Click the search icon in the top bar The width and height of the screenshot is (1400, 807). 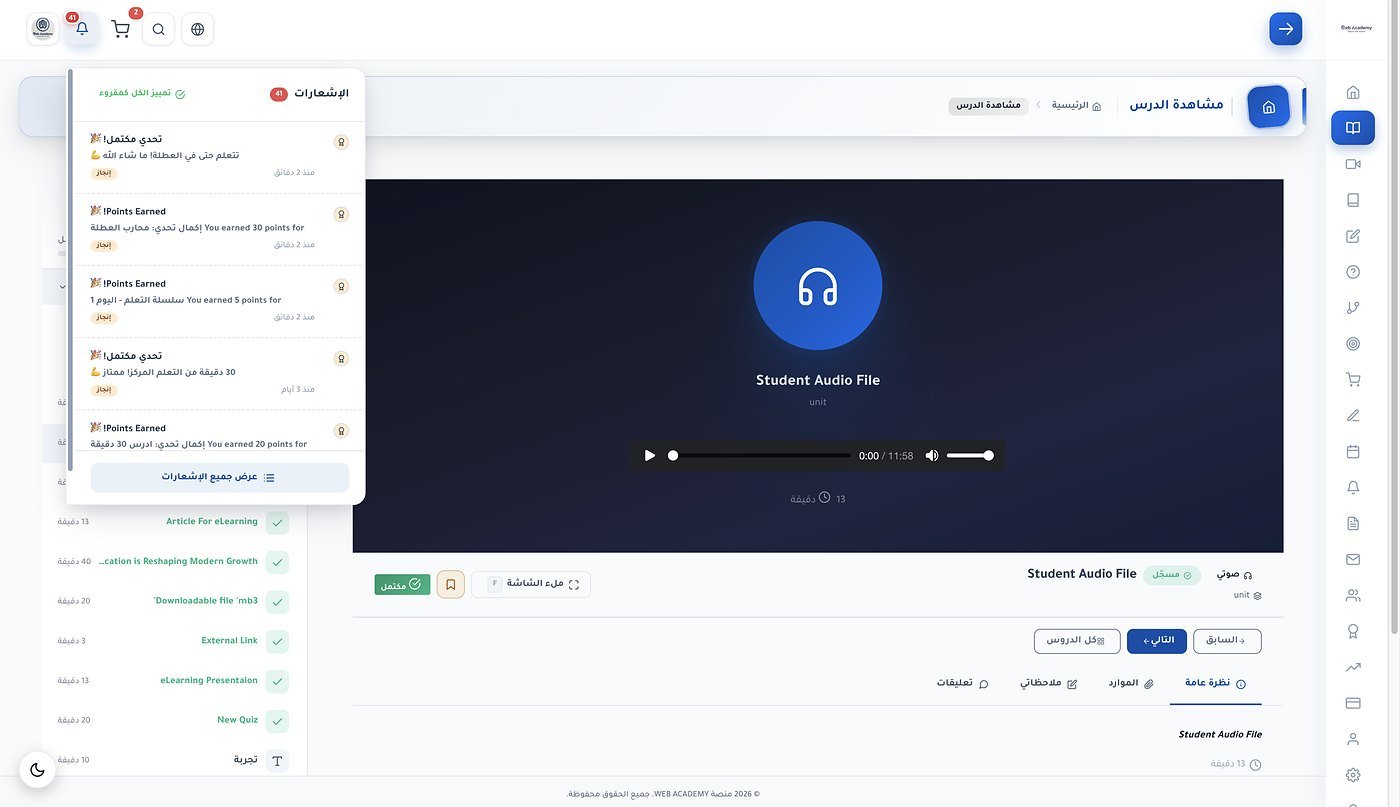pos(158,29)
